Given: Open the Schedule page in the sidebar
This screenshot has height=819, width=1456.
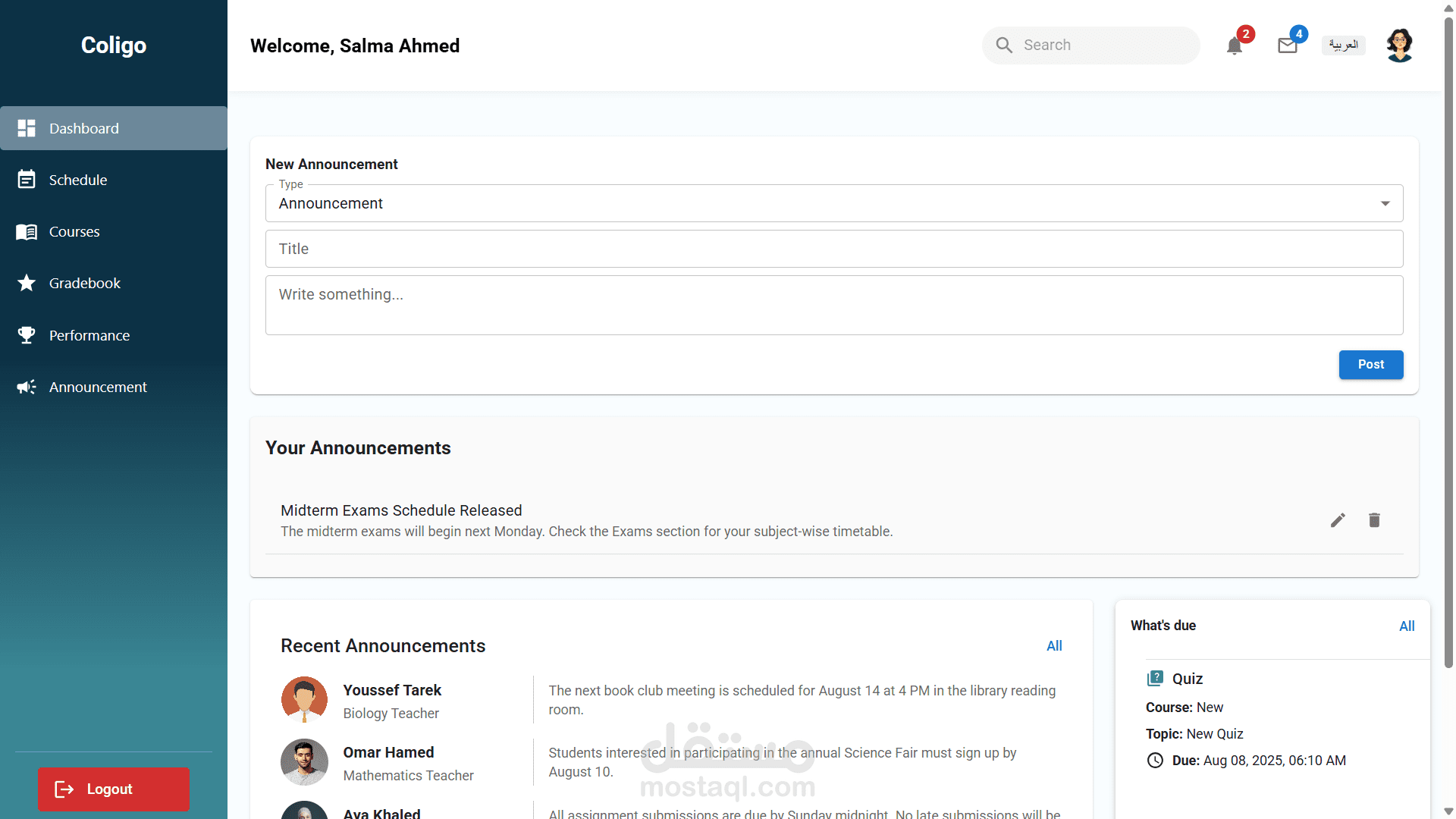Looking at the screenshot, I should coord(78,180).
